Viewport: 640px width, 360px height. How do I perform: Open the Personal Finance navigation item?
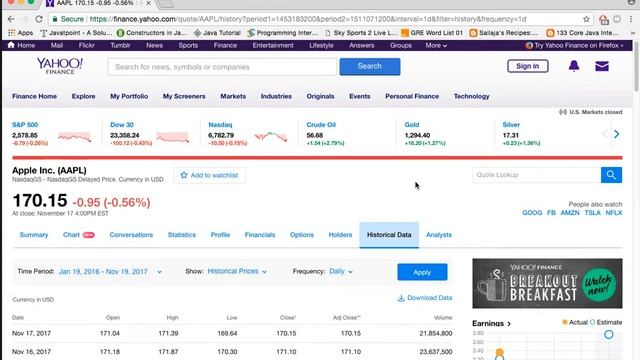click(412, 96)
